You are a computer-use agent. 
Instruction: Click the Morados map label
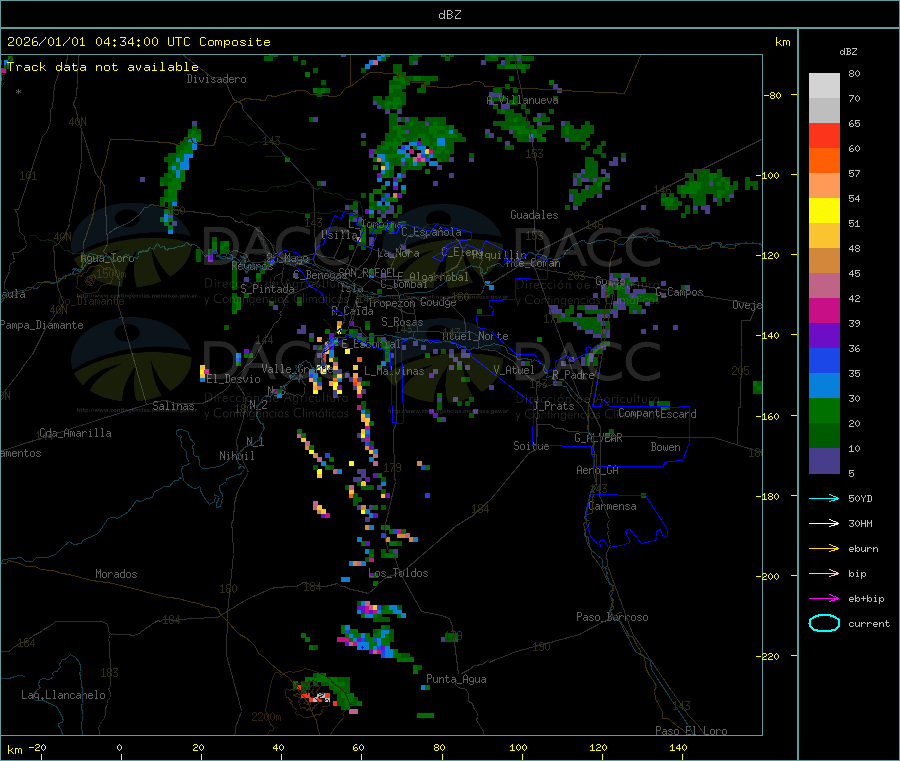click(116, 574)
